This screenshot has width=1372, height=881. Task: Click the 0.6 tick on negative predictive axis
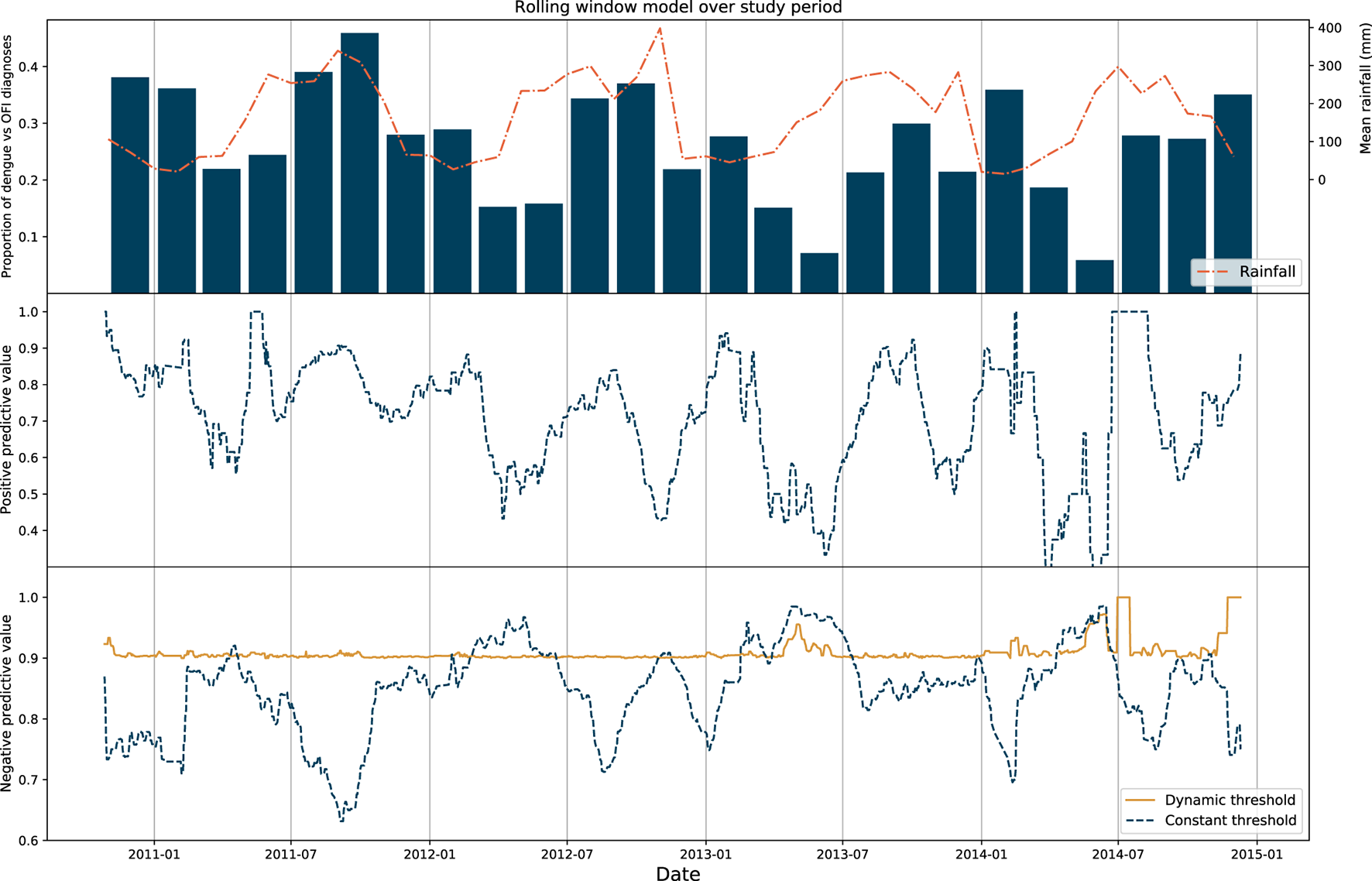tap(29, 841)
